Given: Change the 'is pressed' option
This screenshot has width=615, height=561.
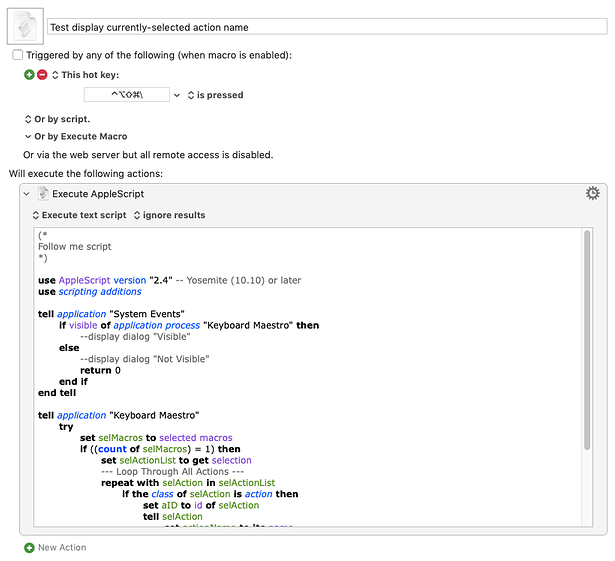Looking at the screenshot, I should [x=215, y=95].
